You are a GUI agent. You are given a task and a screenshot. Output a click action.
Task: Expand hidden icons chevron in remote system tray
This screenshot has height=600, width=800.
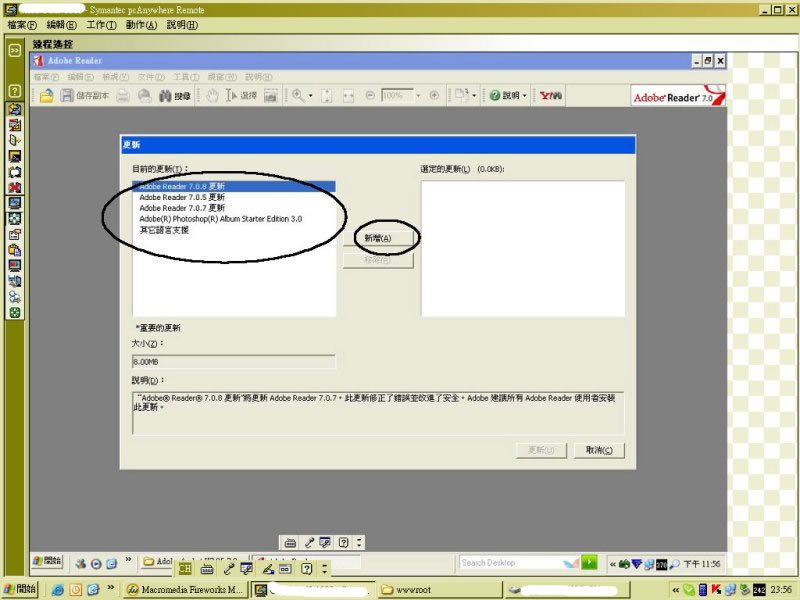(x=612, y=564)
